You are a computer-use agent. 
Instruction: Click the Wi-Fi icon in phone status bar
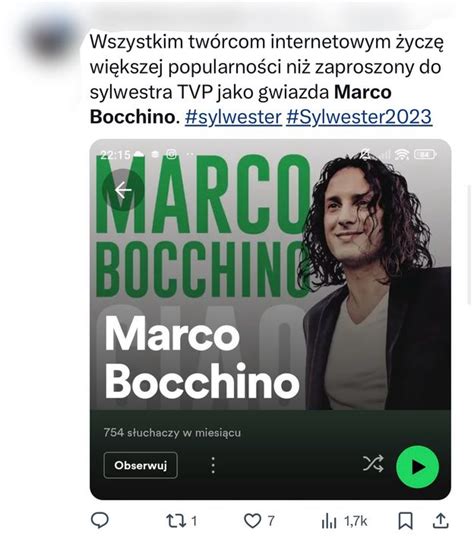pyautogui.click(x=402, y=155)
